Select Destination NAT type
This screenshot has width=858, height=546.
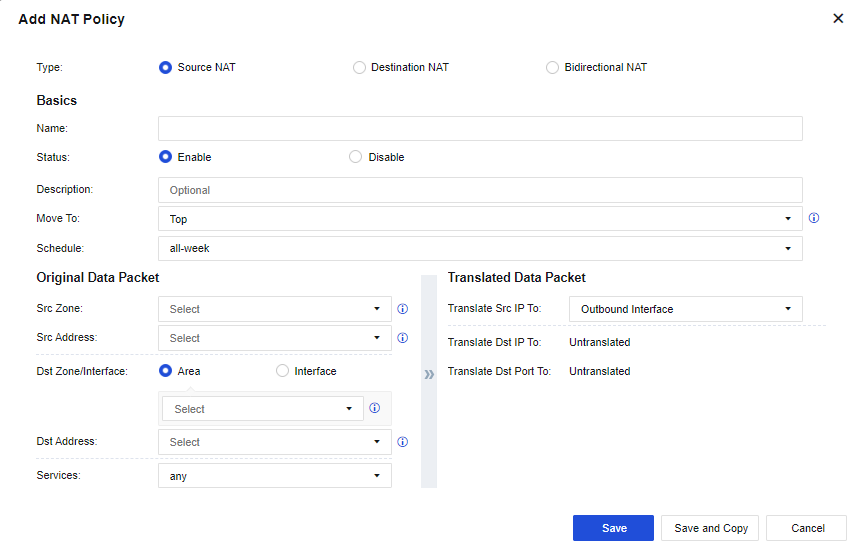click(x=359, y=68)
